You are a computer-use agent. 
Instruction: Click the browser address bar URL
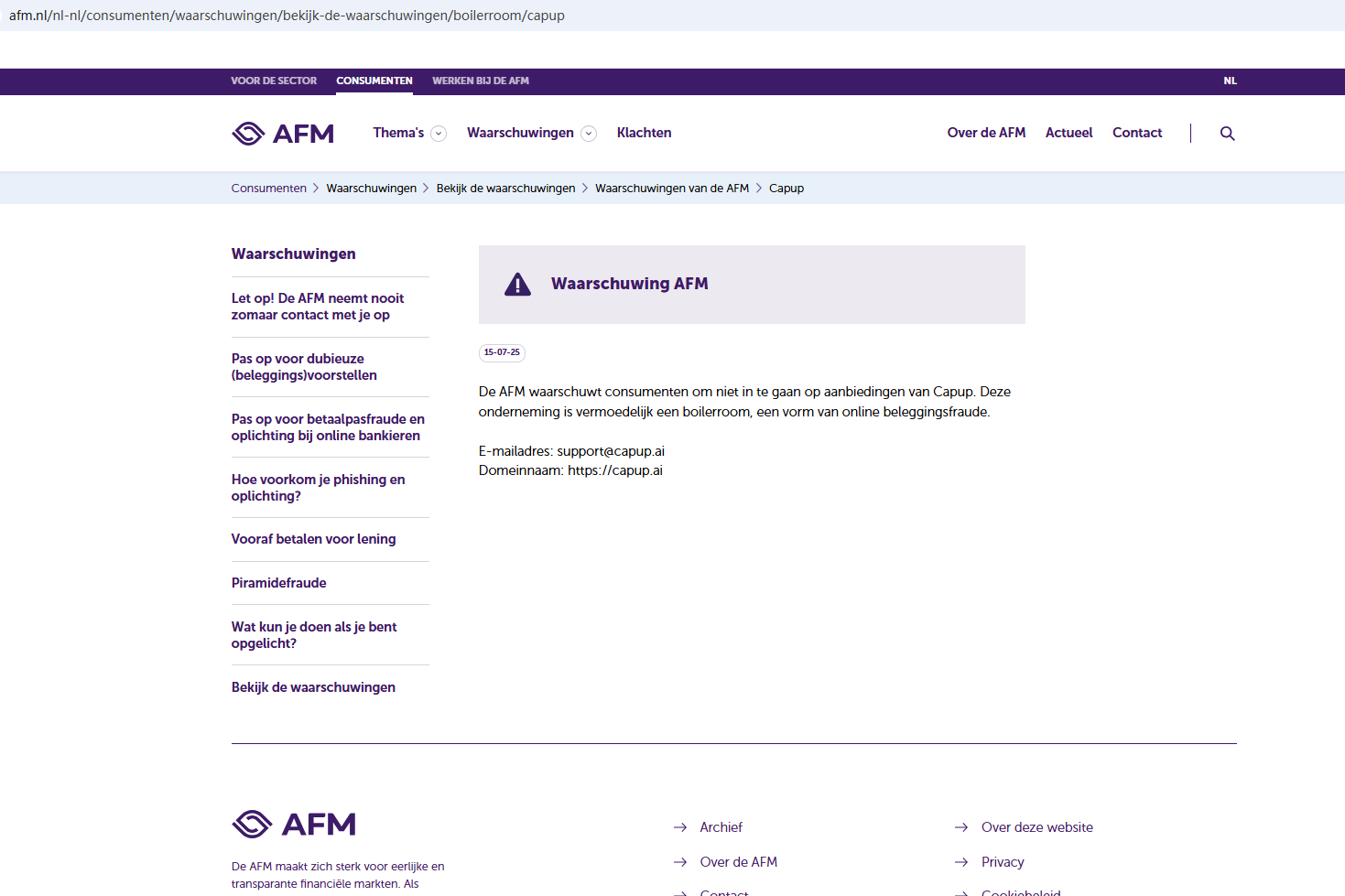(x=287, y=16)
